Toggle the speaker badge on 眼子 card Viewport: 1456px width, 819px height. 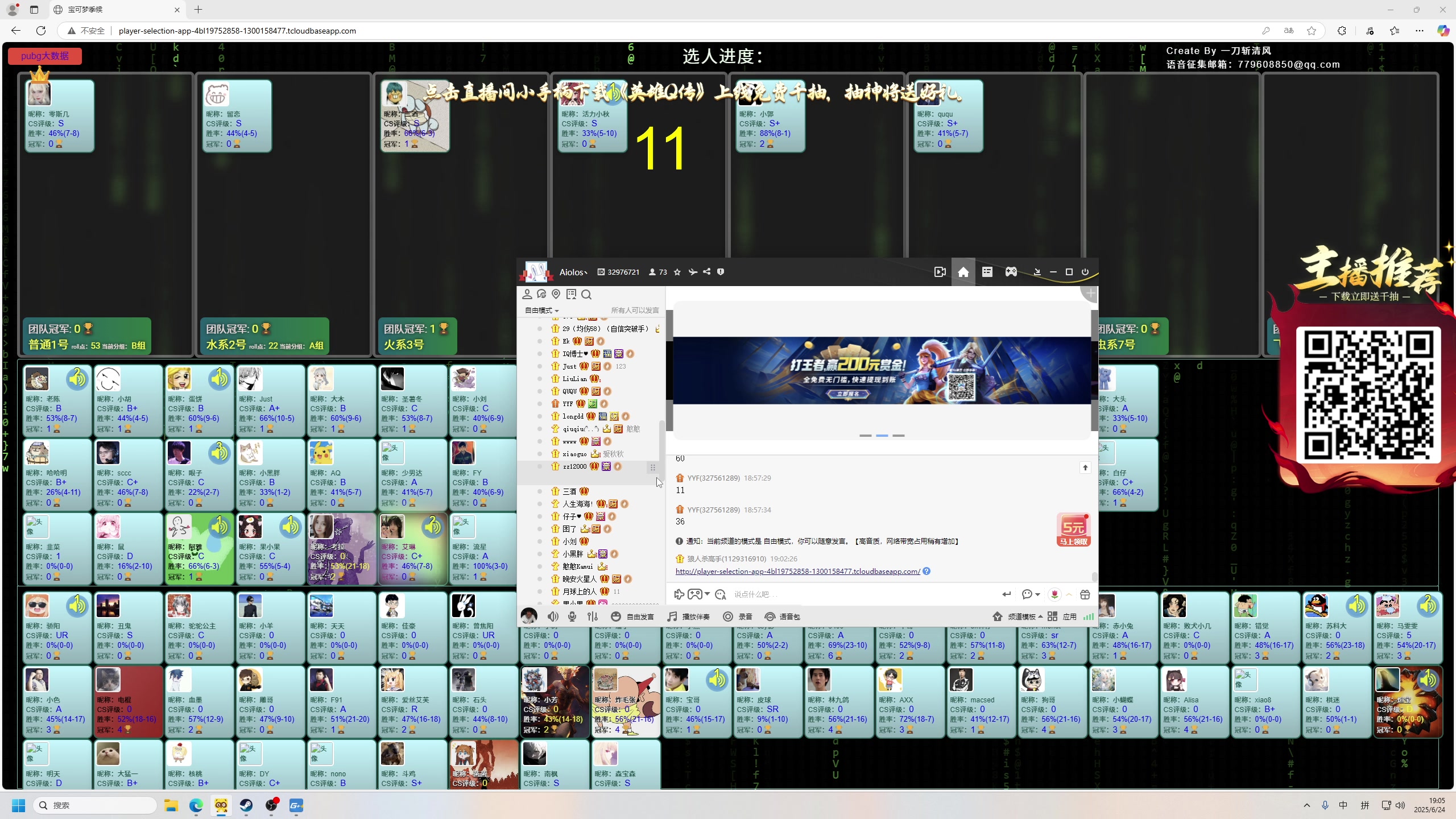click(220, 452)
